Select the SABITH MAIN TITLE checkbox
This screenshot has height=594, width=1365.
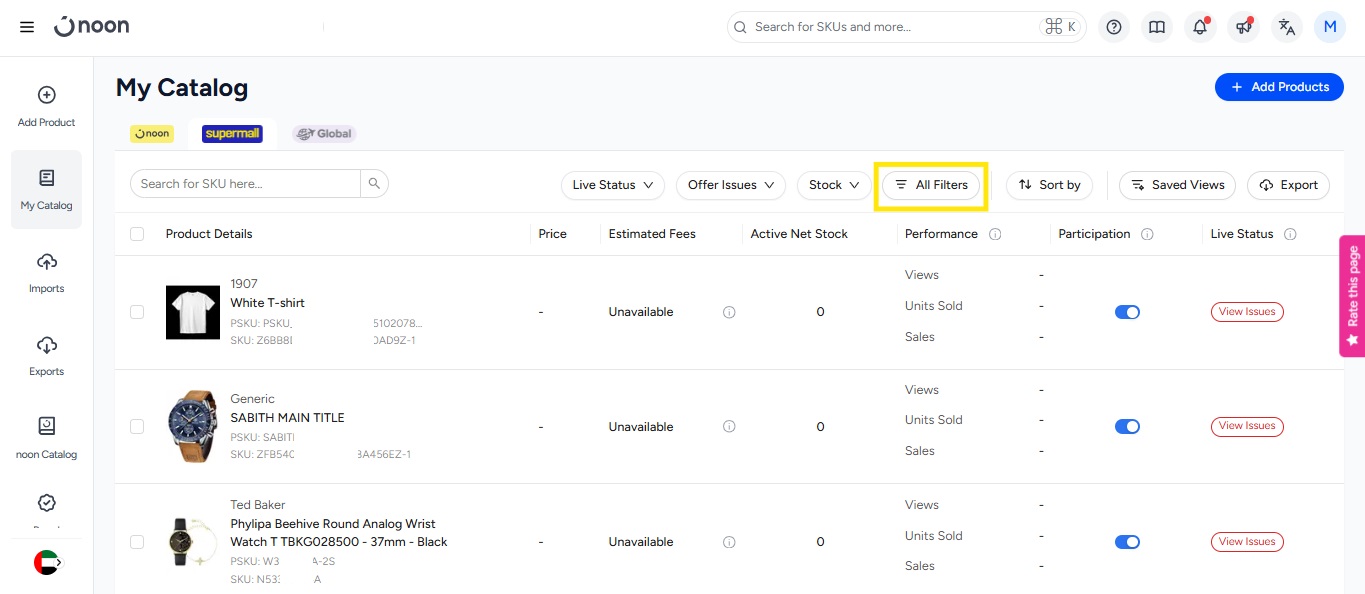pos(137,427)
